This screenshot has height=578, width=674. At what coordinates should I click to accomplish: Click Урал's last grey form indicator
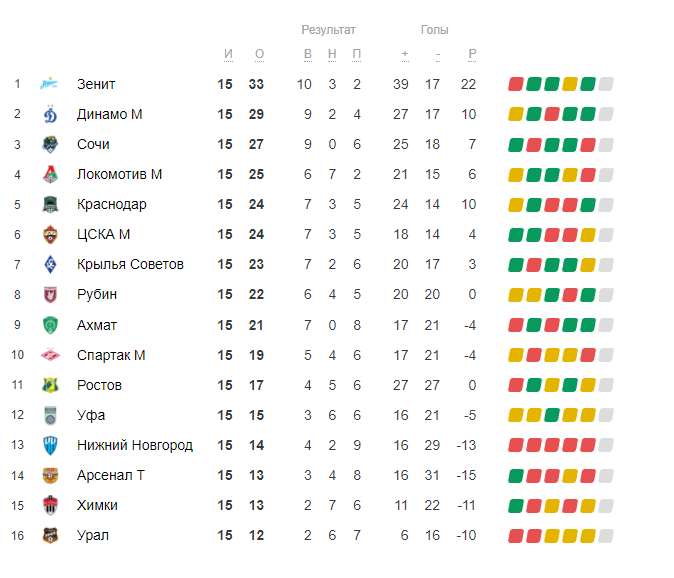pyautogui.click(x=605, y=535)
